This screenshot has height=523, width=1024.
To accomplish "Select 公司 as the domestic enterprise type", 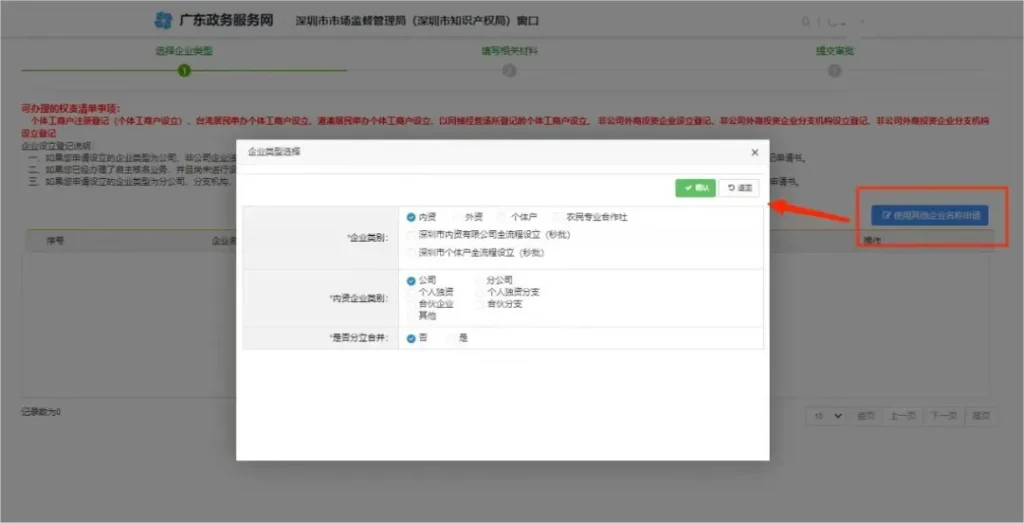I will pos(412,280).
